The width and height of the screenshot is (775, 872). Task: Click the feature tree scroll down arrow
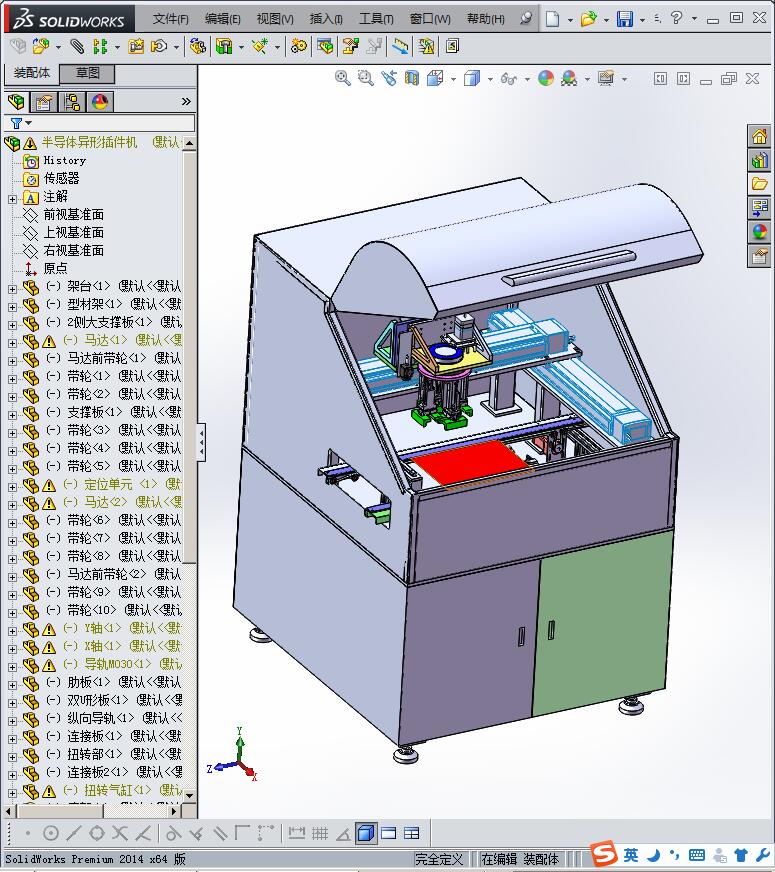point(190,795)
